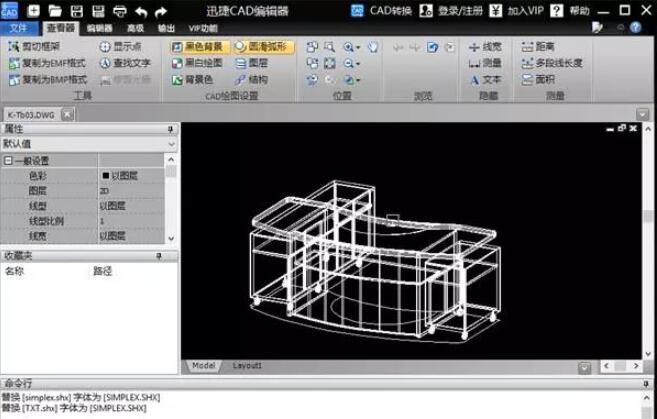This screenshot has height=419, width=657.
Task: Open the zoom in dropdown arrow
Action: click(358, 47)
